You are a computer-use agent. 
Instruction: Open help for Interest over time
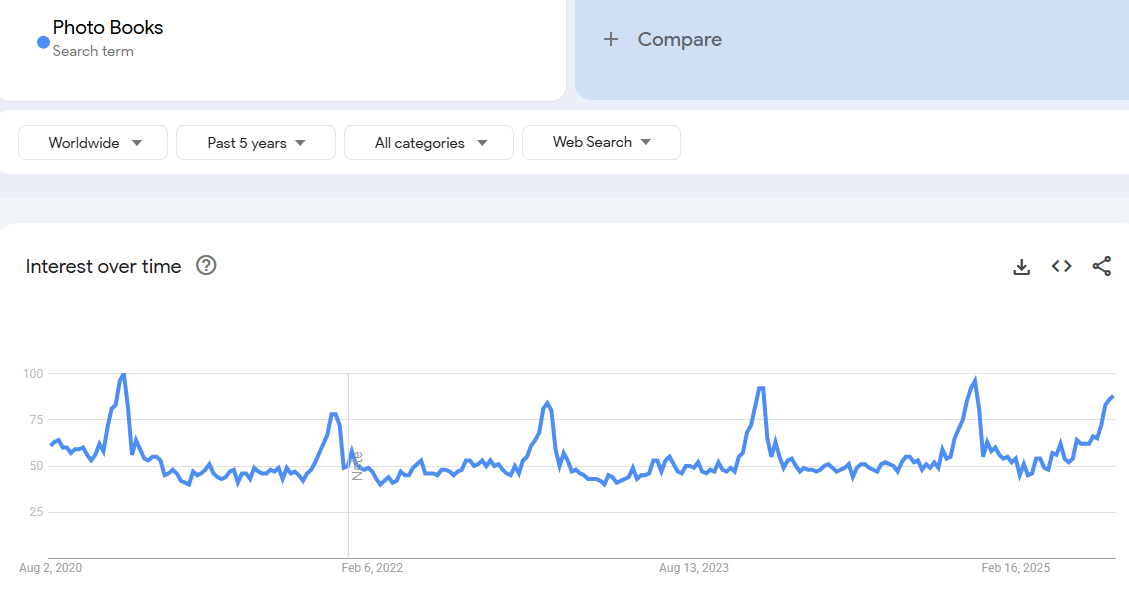[x=206, y=265]
